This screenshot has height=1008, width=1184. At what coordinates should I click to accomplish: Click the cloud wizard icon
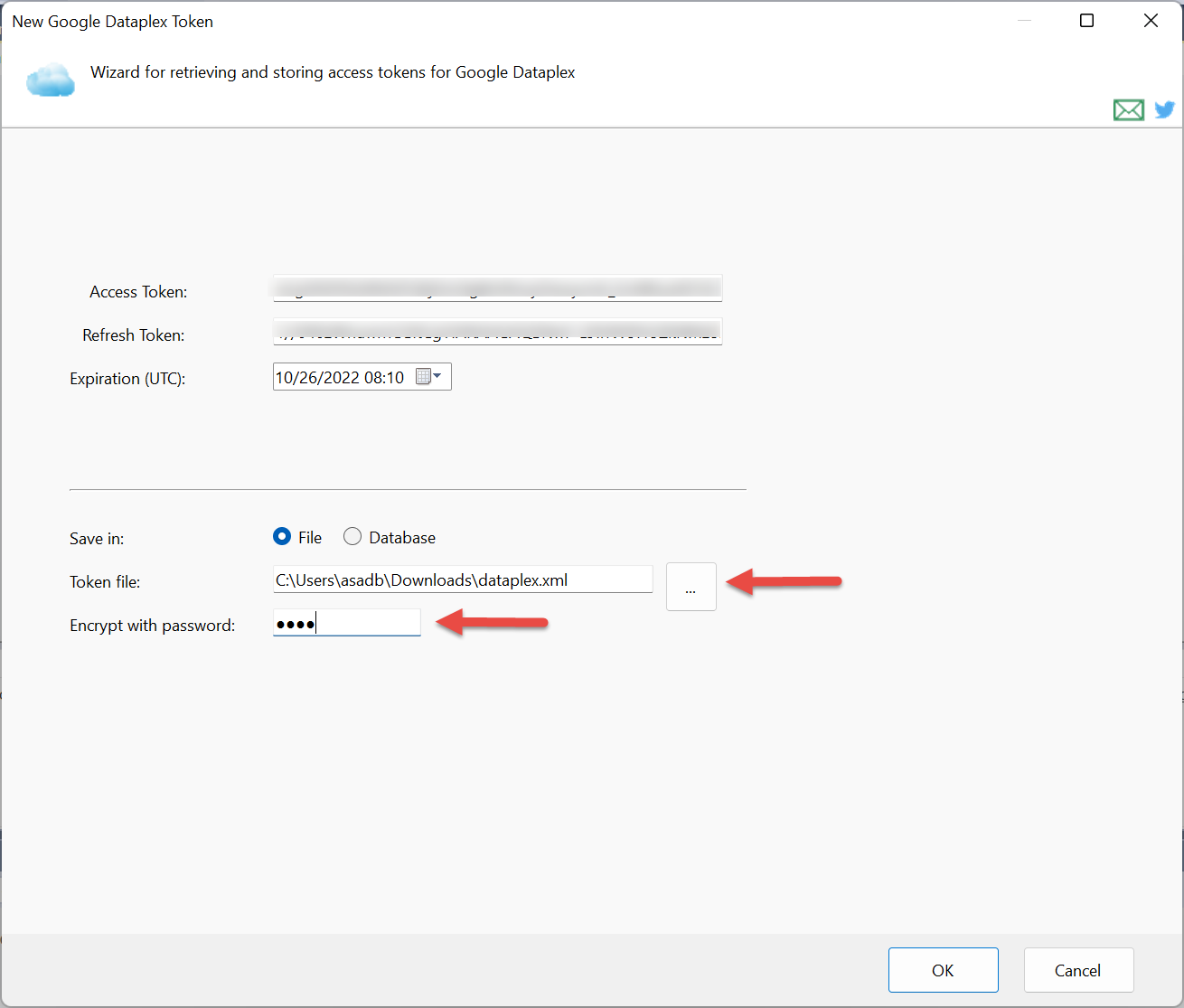click(51, 80)
